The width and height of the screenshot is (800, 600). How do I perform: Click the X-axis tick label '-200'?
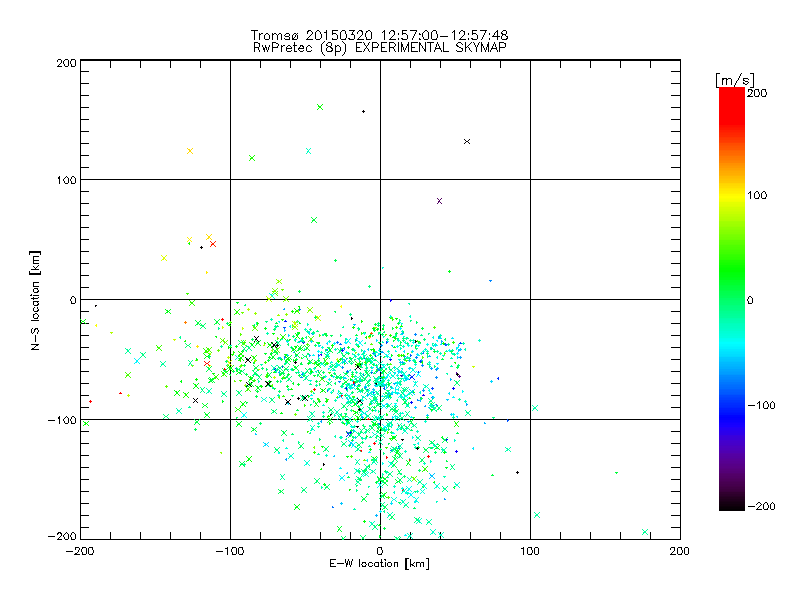[80, 551]
